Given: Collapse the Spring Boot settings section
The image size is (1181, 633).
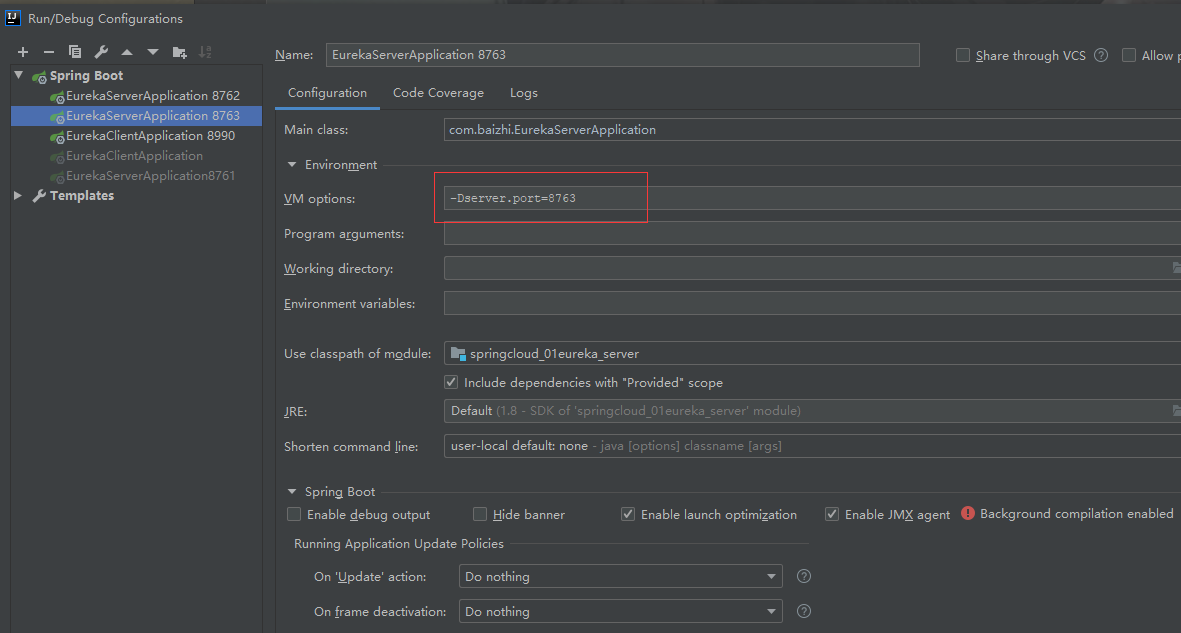Looking at the screenshot, I should click(x=292, y=491).
